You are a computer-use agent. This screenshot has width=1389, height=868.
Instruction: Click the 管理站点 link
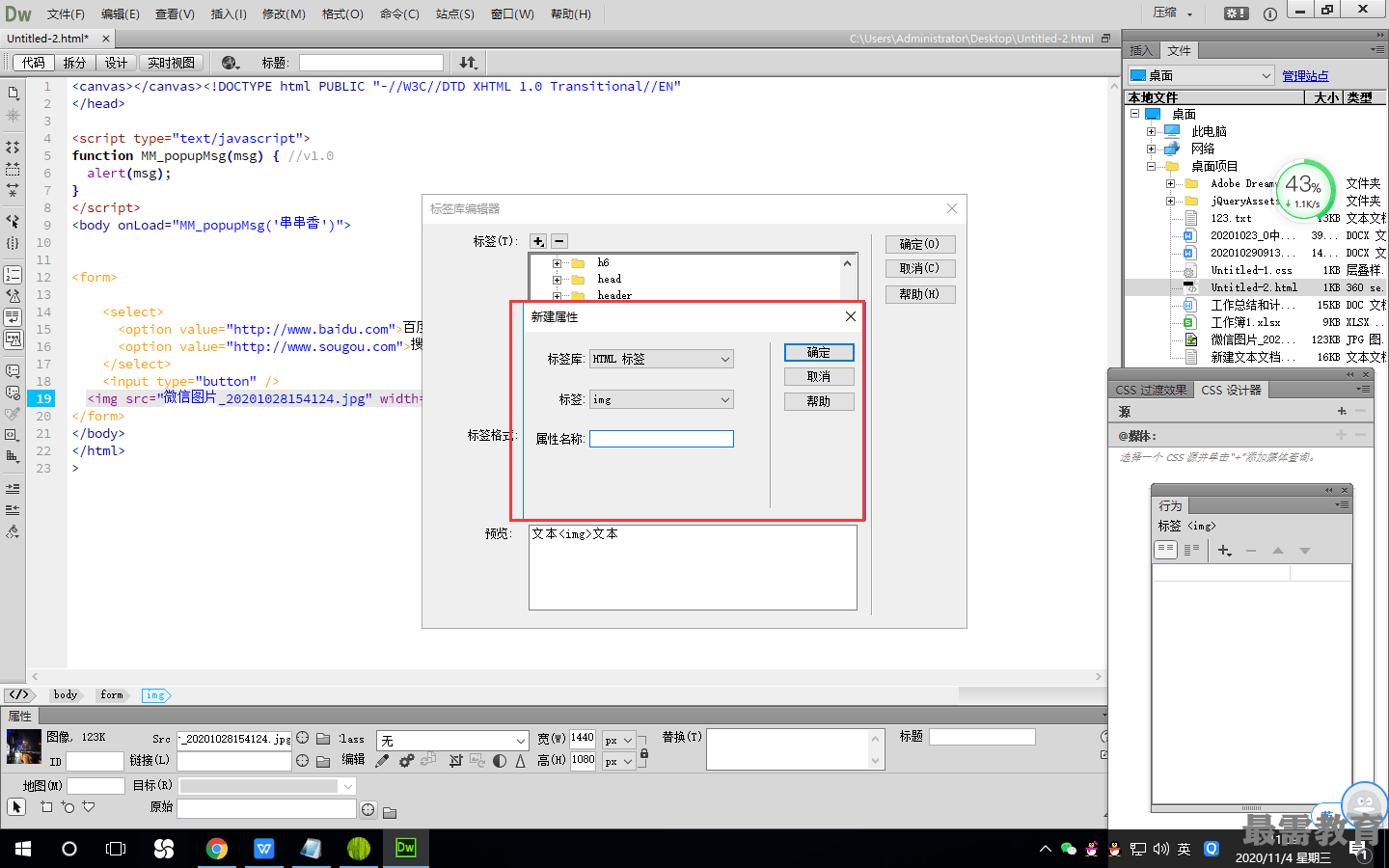coord(1305,76)
